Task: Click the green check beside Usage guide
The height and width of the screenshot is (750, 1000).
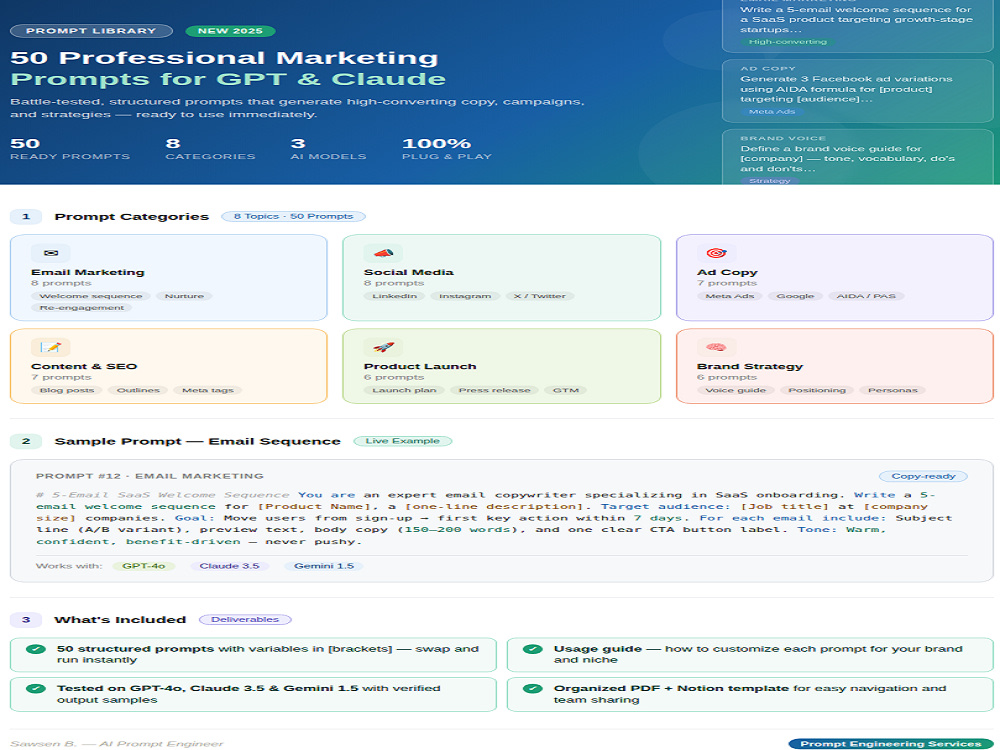Action: pos(533,649)
